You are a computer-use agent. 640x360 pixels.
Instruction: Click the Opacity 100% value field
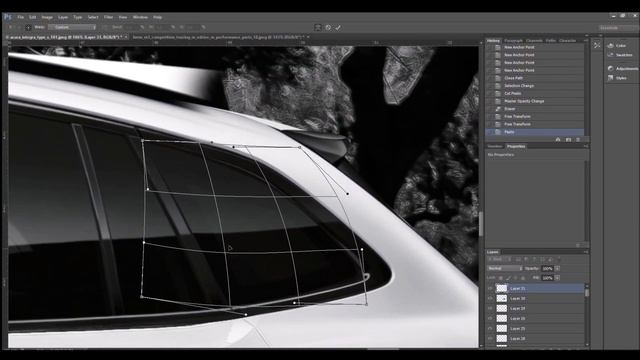547,268
